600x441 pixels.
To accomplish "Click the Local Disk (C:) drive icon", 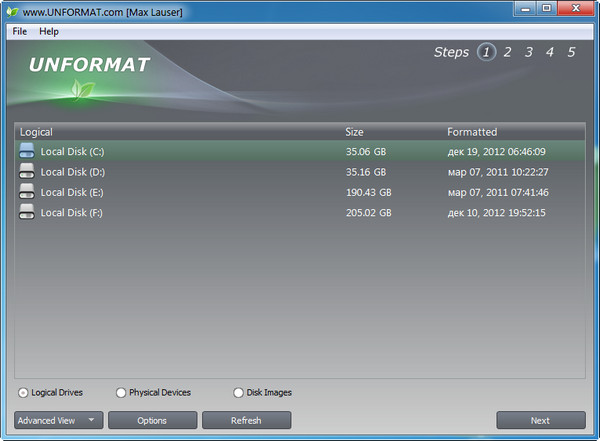I will click(27, 152).
